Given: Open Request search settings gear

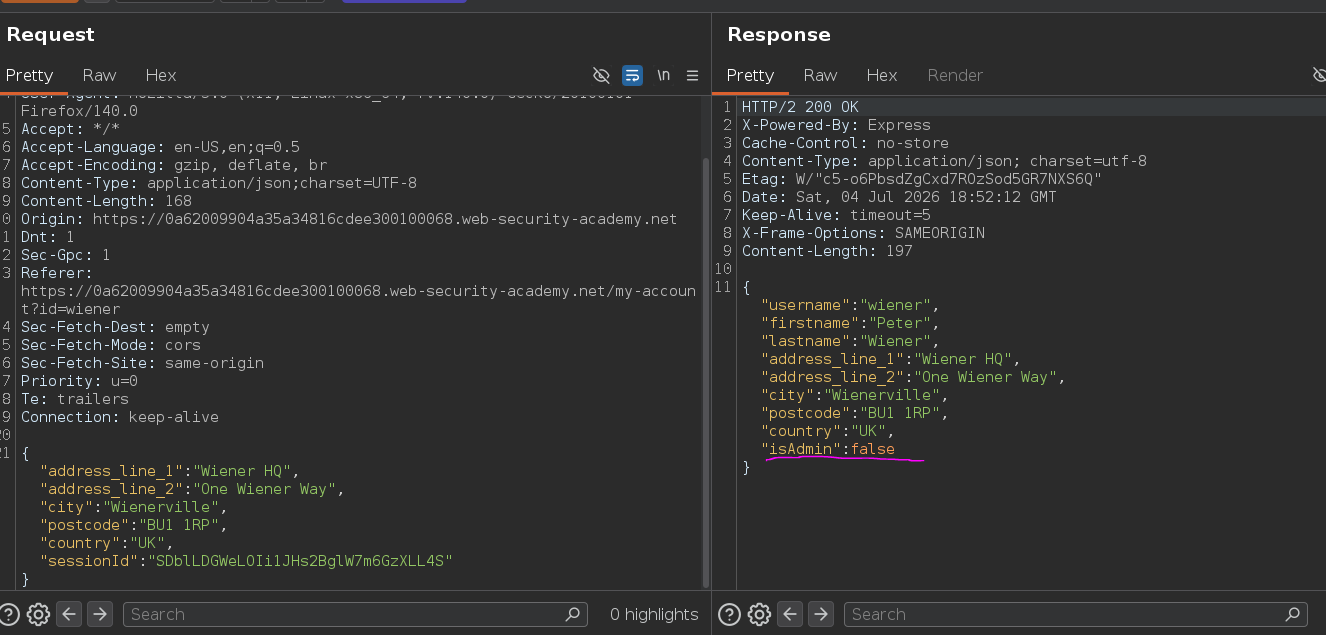Looking at the screenshot, I should [38, 614].
